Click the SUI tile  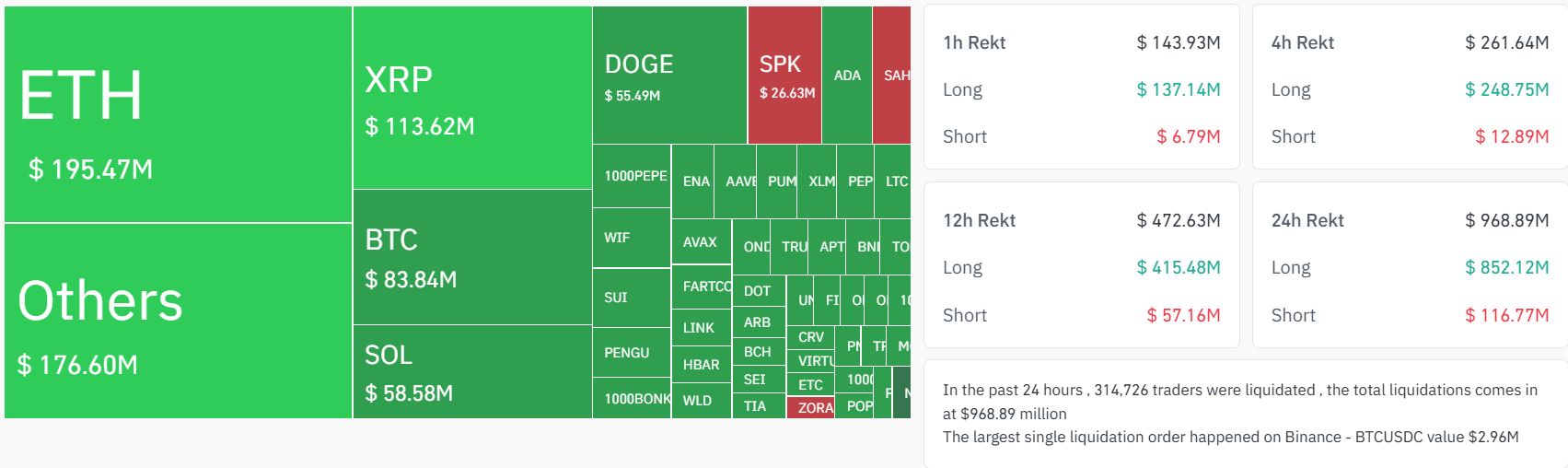click(632, 298)
